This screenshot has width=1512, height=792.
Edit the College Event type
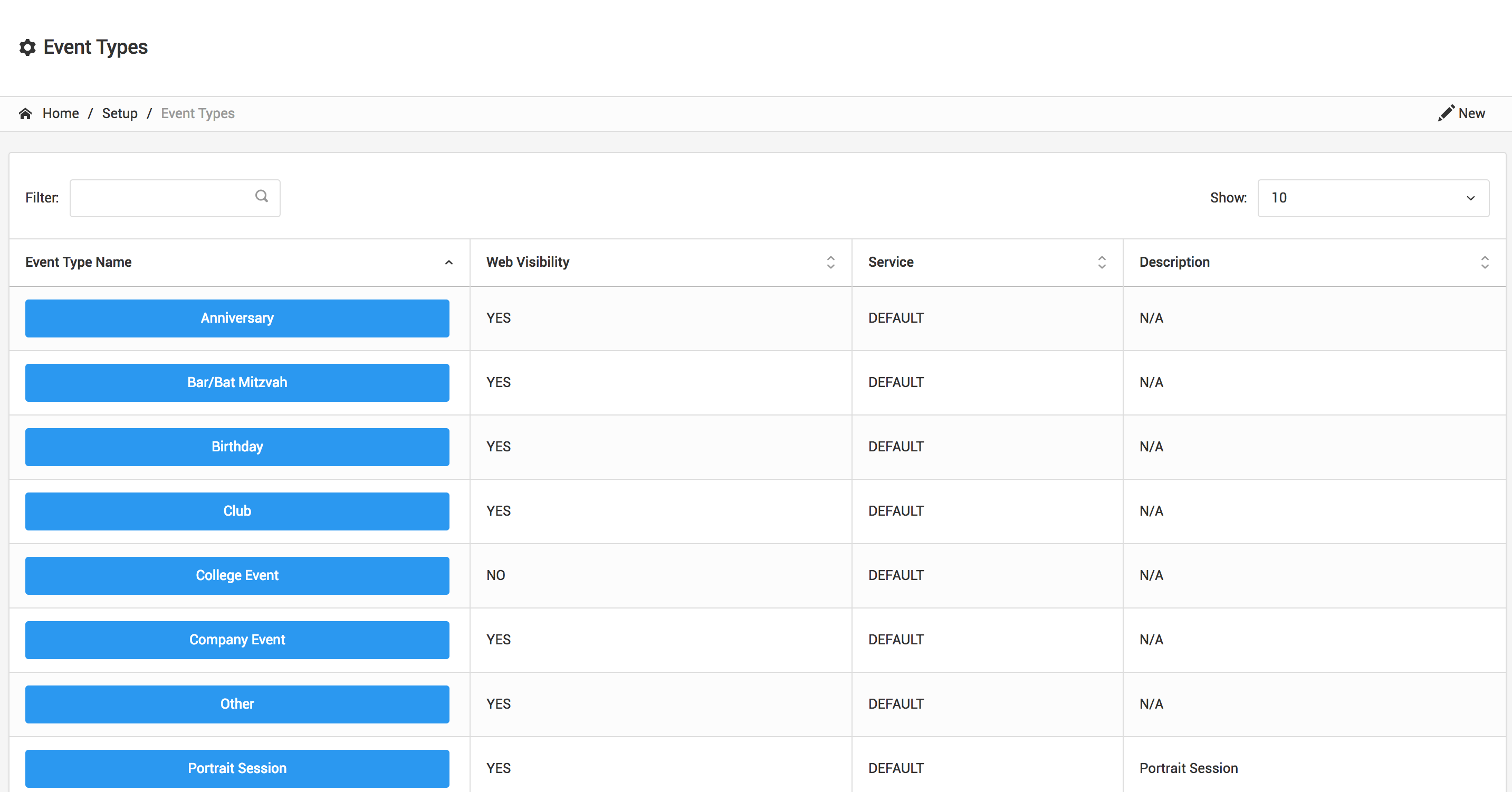pyautogui.click(x=237, y=575)
